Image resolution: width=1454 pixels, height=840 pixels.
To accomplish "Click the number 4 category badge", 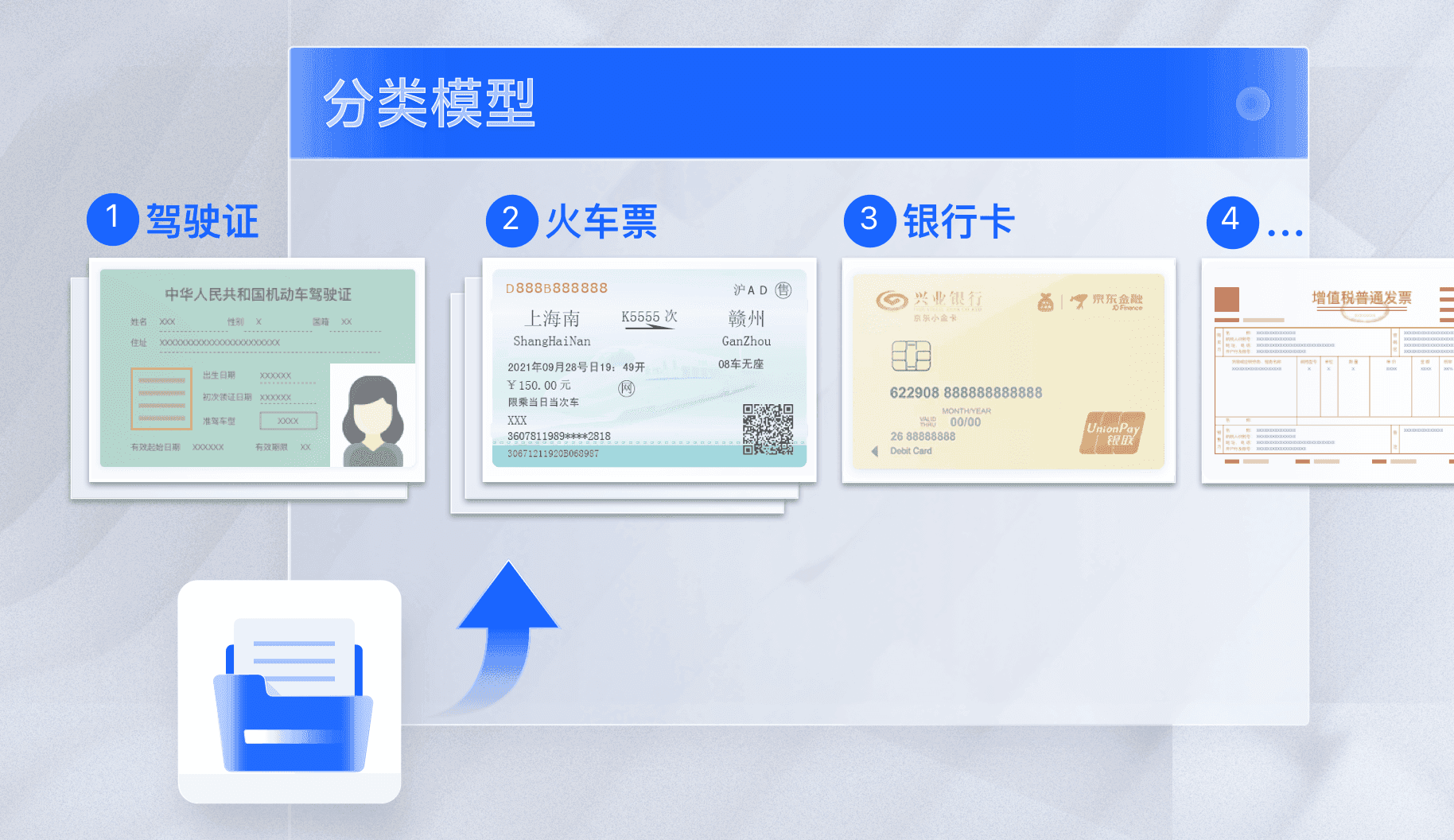I will [x=1232, y=222].
